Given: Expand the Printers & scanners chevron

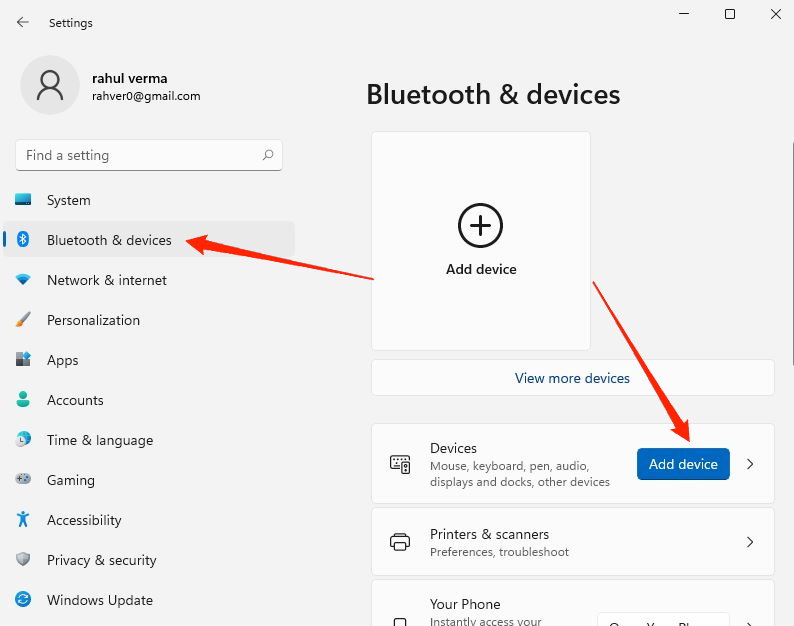Looking at the screenshot, I should pos(751,542).
